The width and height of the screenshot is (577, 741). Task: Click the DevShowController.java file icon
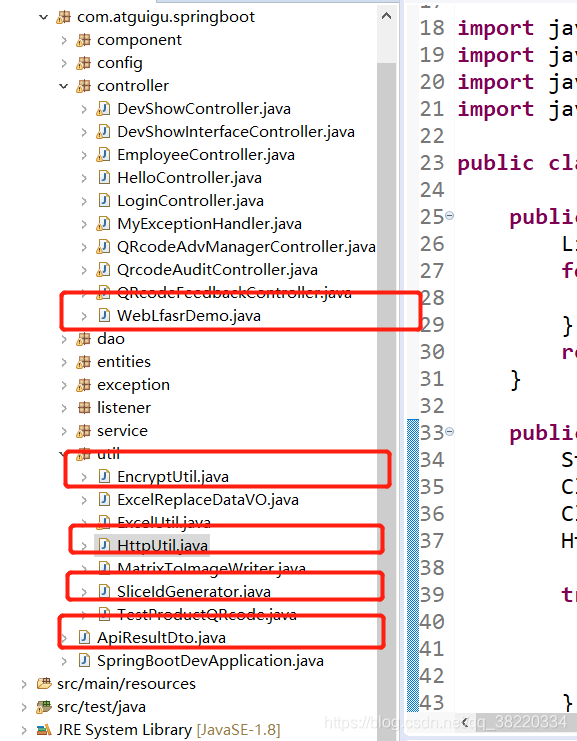(x=103, y=109)
